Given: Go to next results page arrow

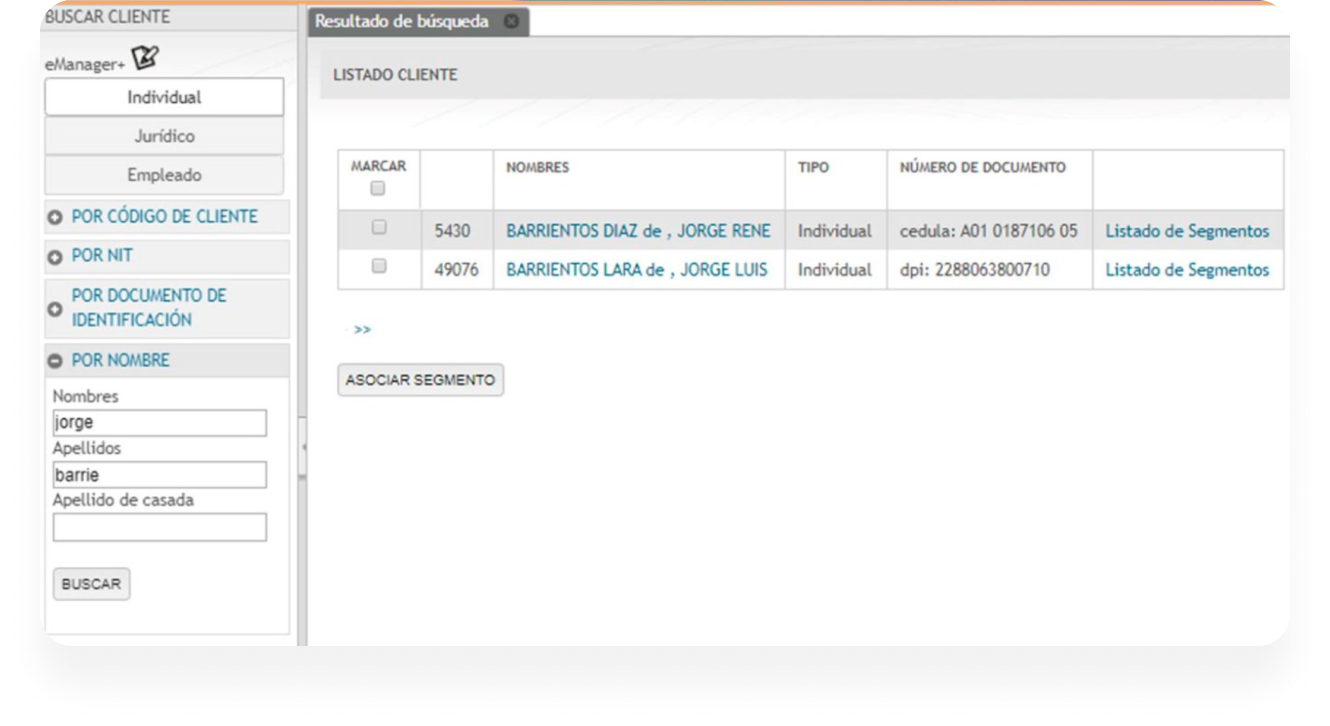Looking at the screenshot, I should pos(362,329).
